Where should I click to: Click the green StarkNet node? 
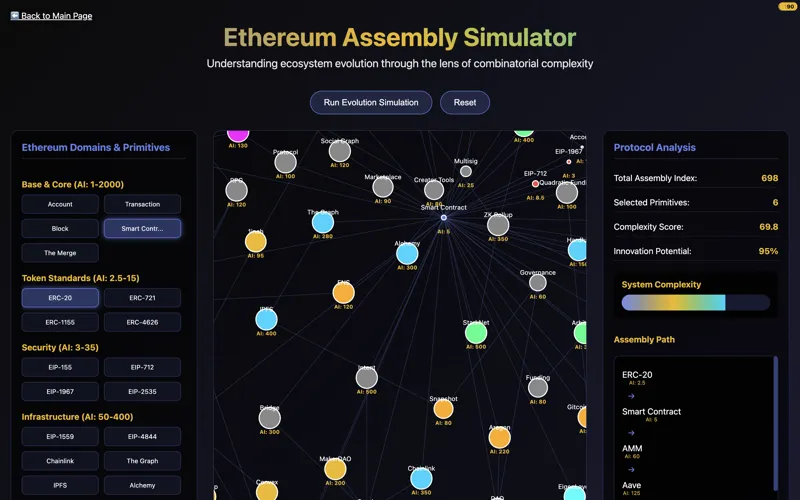point(476,333)
